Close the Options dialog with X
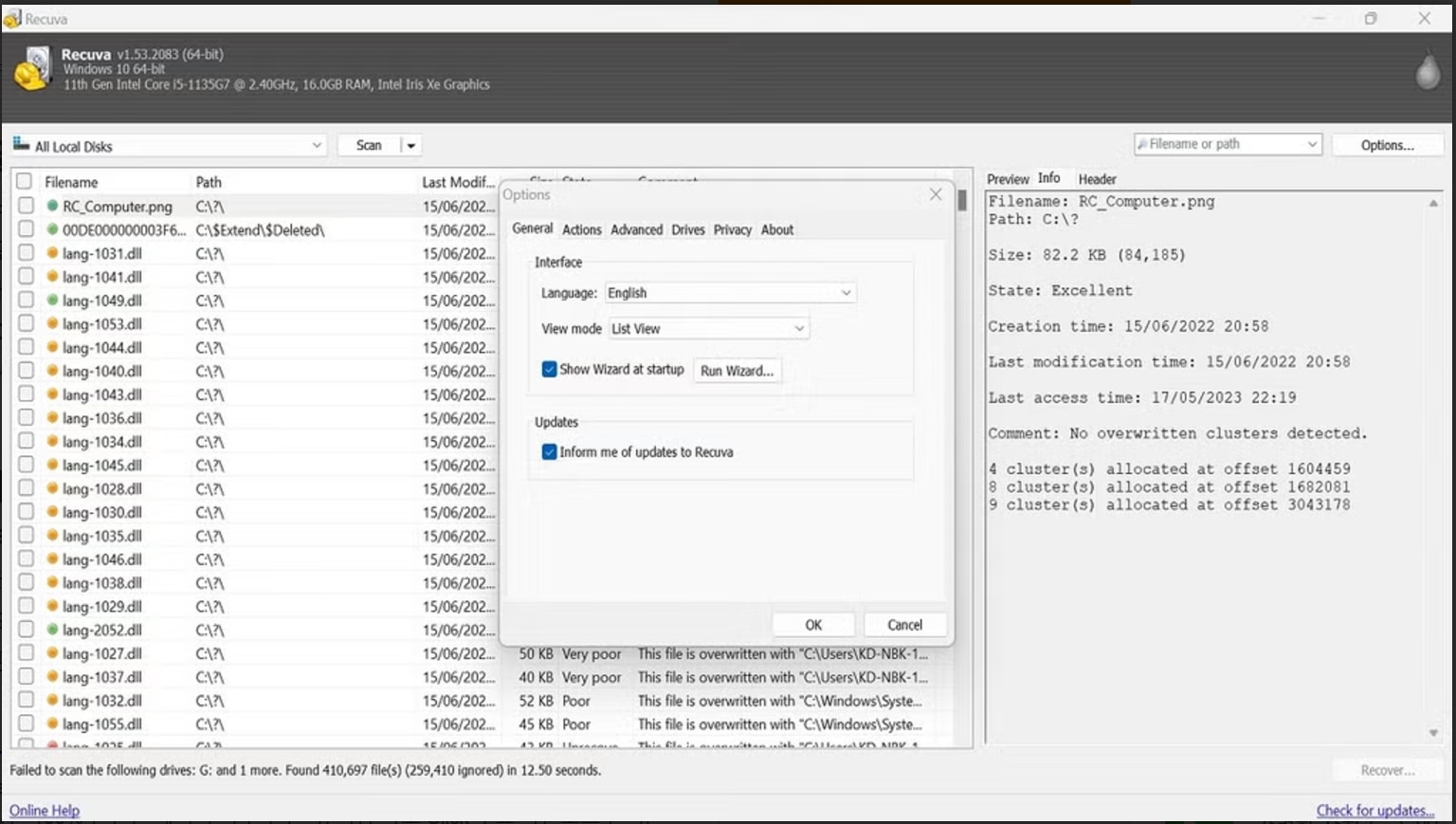This screenshot has height=824, width=1456. coord(936,194)
